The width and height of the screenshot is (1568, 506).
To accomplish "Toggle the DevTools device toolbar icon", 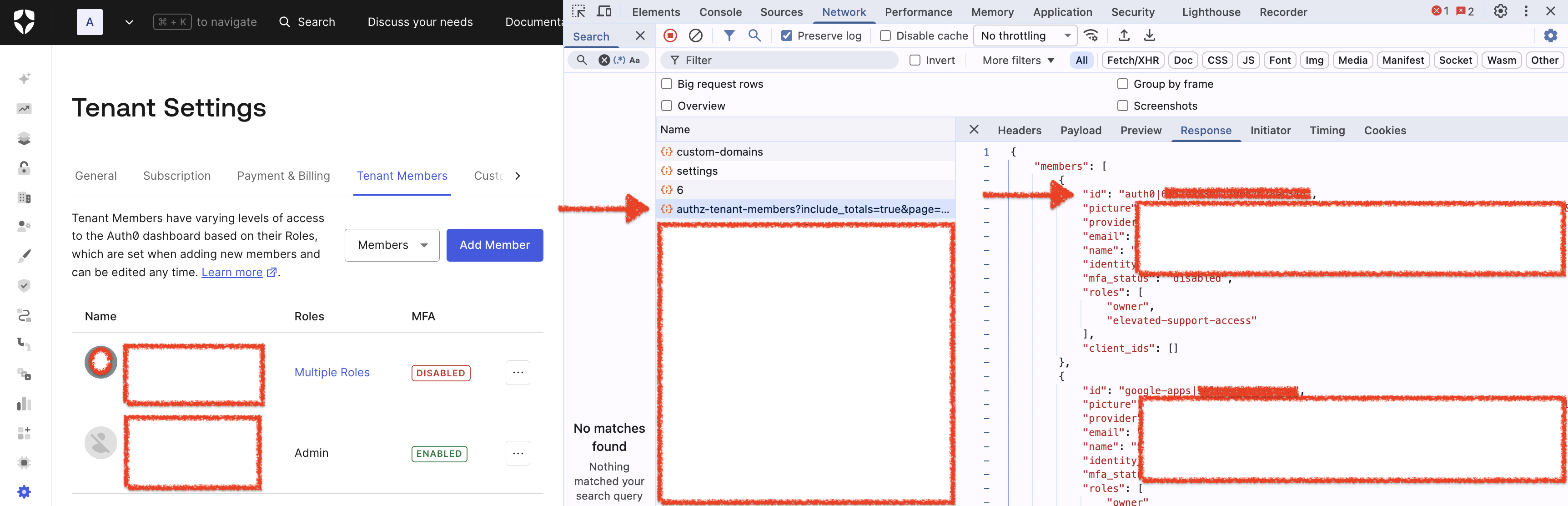I will point(604,11).
